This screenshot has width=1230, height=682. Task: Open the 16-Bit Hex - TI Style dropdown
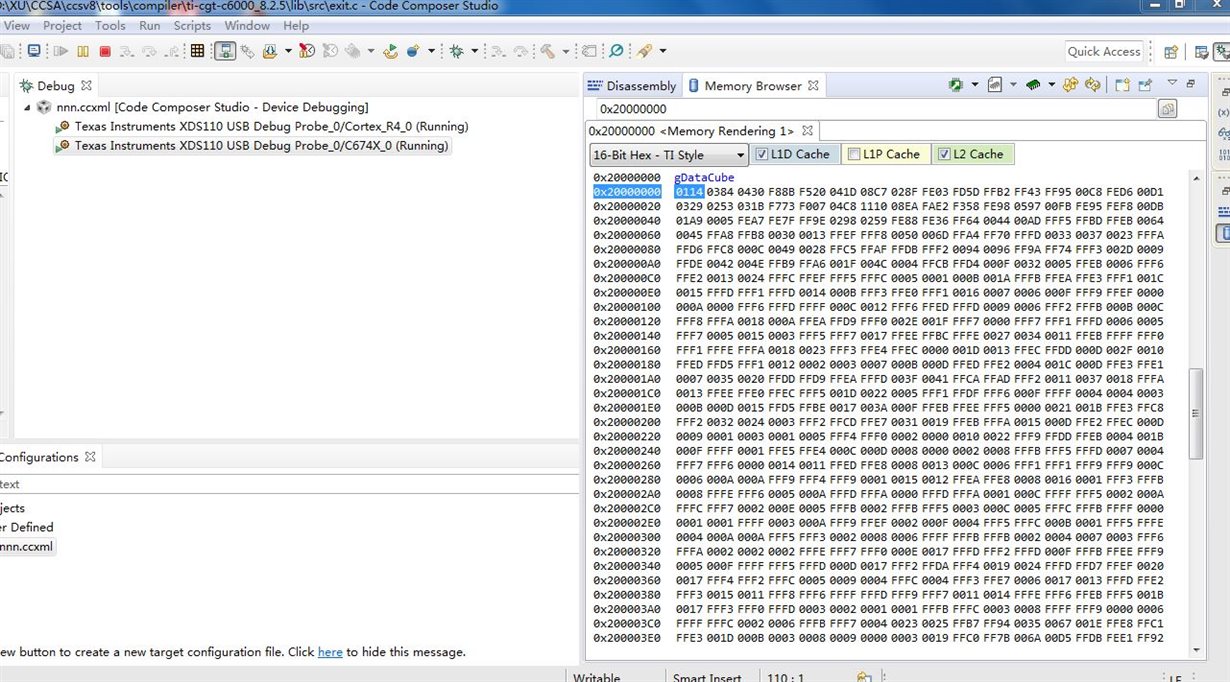[739, 154]
